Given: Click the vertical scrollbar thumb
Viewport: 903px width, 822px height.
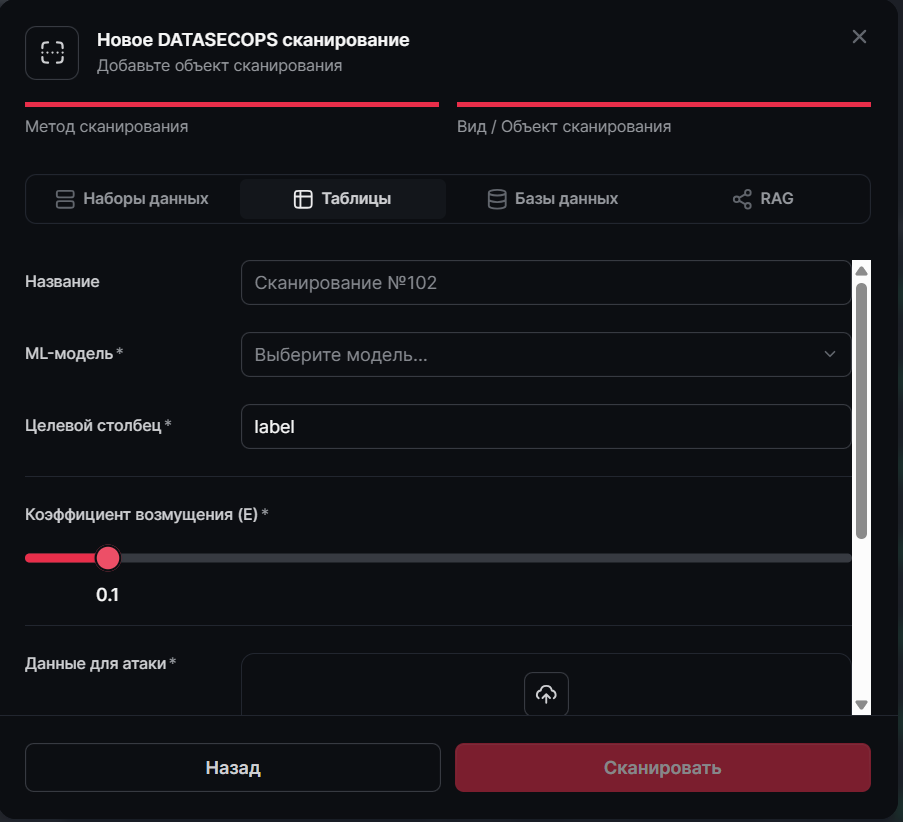Looking at the screenshot, I should pos(861,411).
